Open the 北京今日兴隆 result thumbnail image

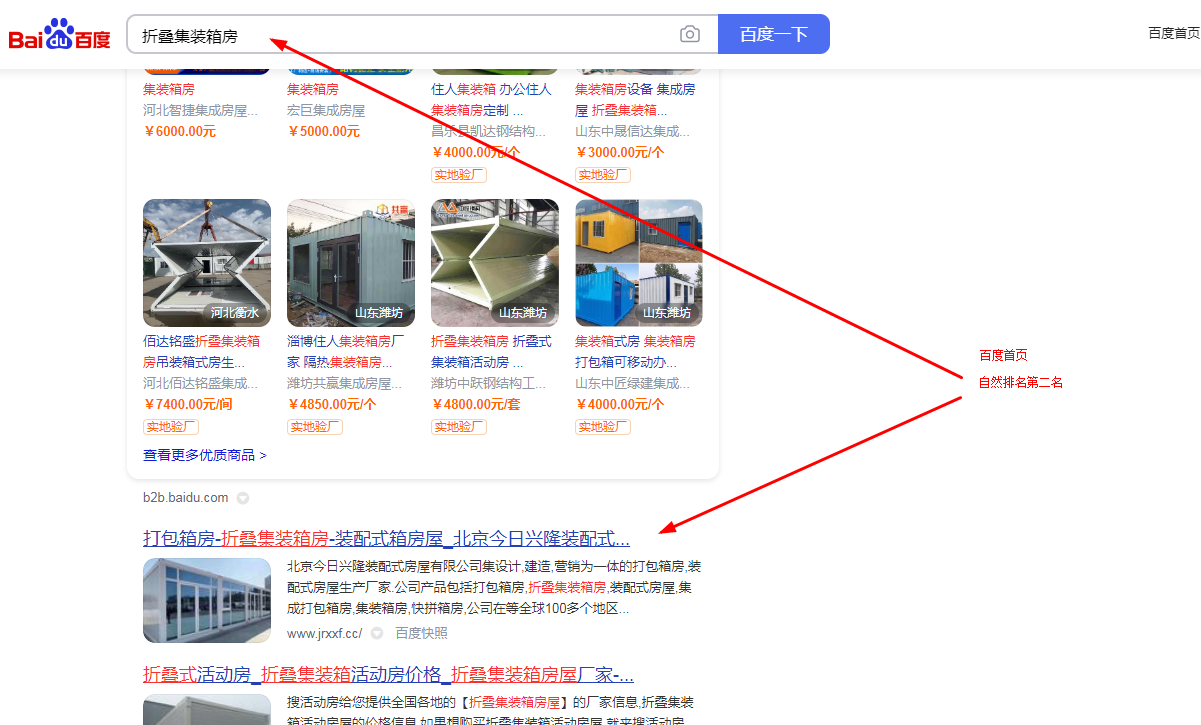207,600
